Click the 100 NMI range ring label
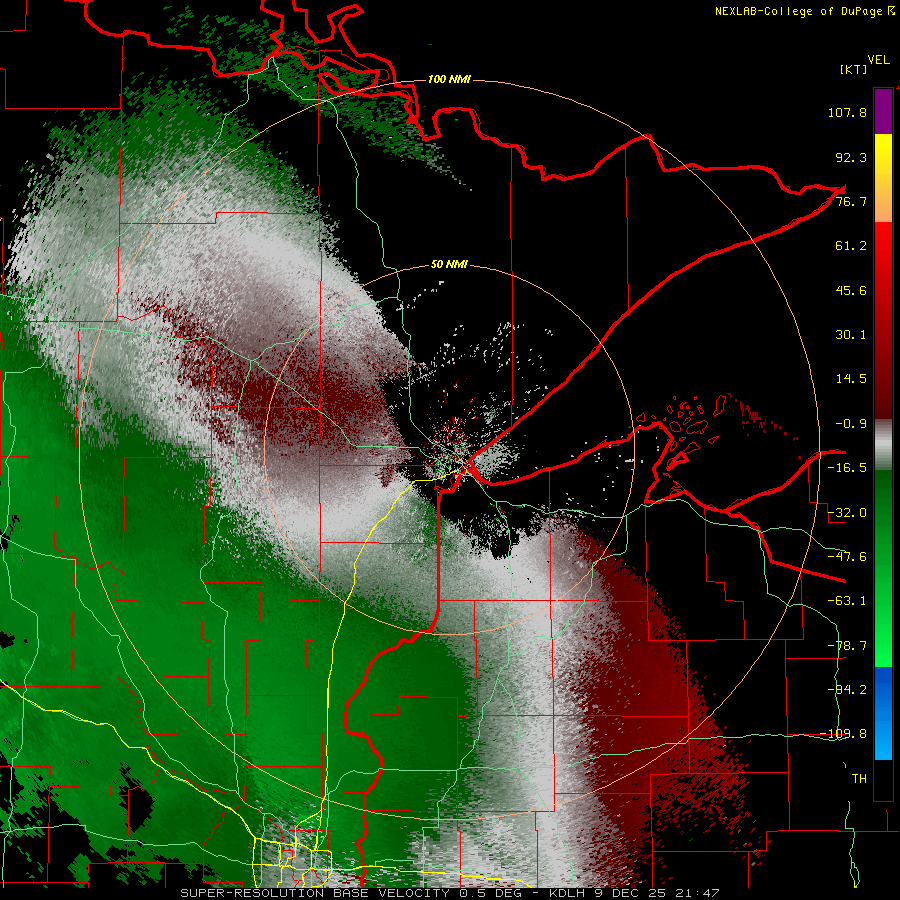Screen dimensions: 900x900 449,79
